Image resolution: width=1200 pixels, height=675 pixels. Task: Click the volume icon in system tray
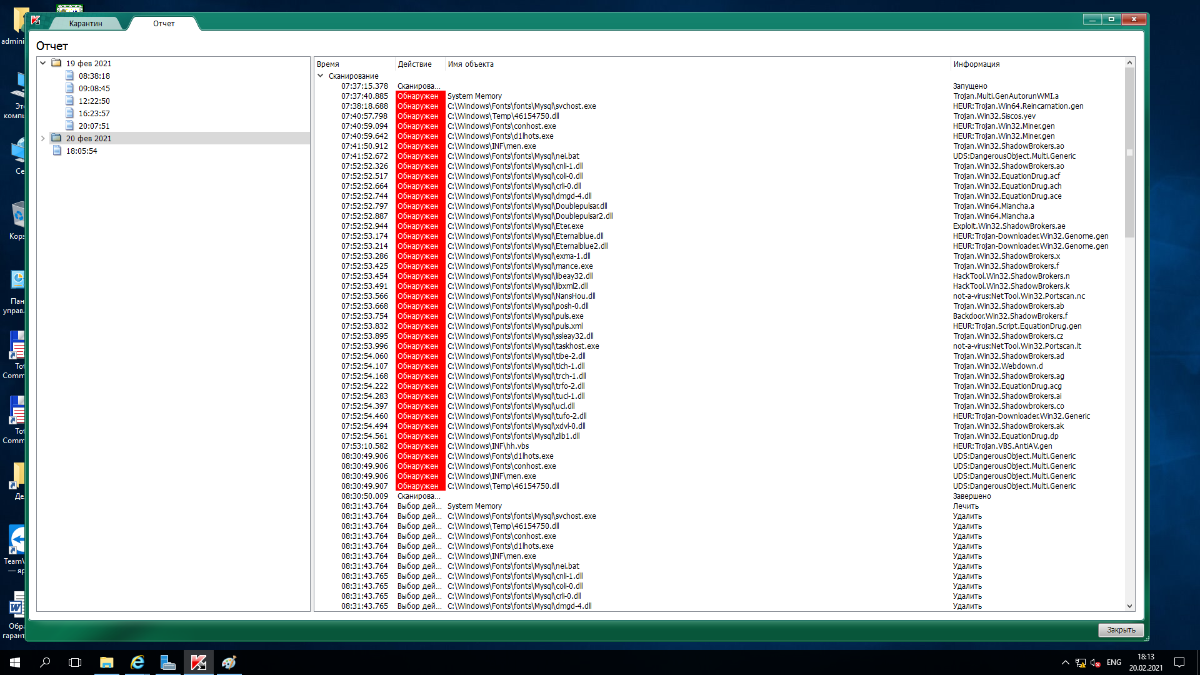point(1096,662)
